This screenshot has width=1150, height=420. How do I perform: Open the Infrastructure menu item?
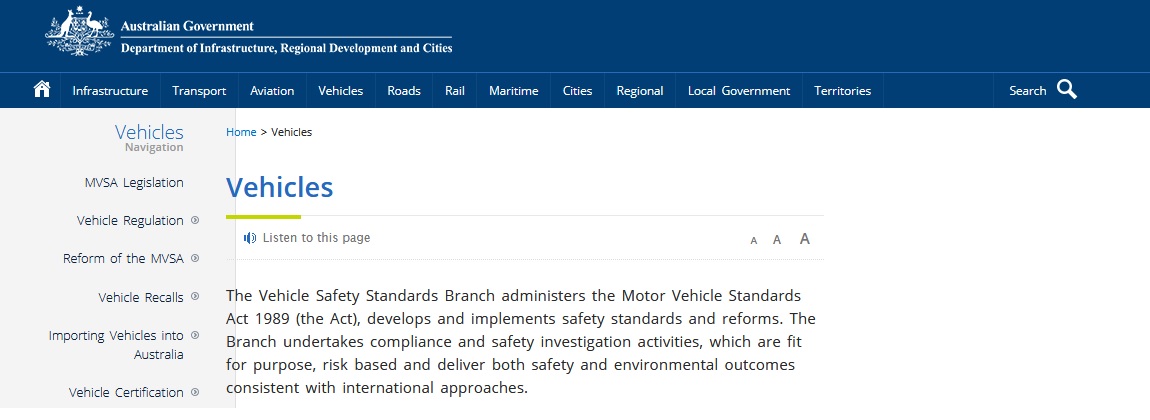tap(110, 91)
